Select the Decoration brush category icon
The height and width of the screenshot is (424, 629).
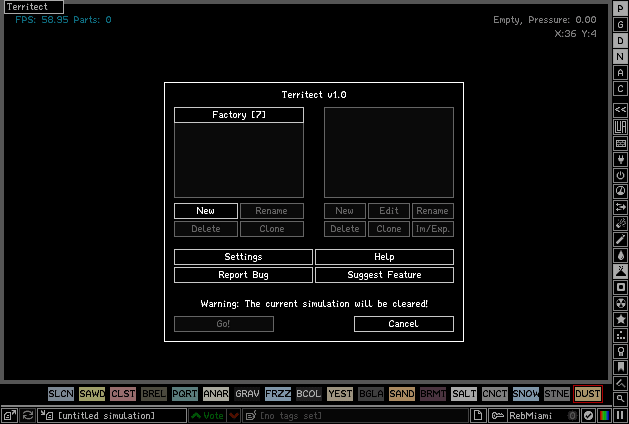tap(620, 383)
